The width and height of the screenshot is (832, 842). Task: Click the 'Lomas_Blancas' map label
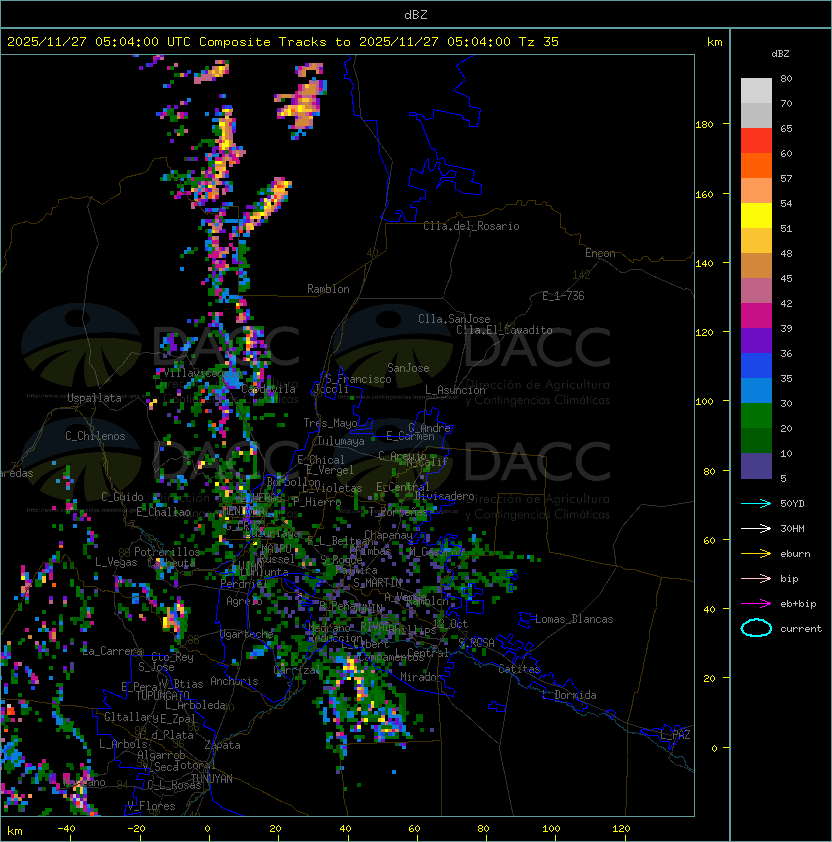574,619
